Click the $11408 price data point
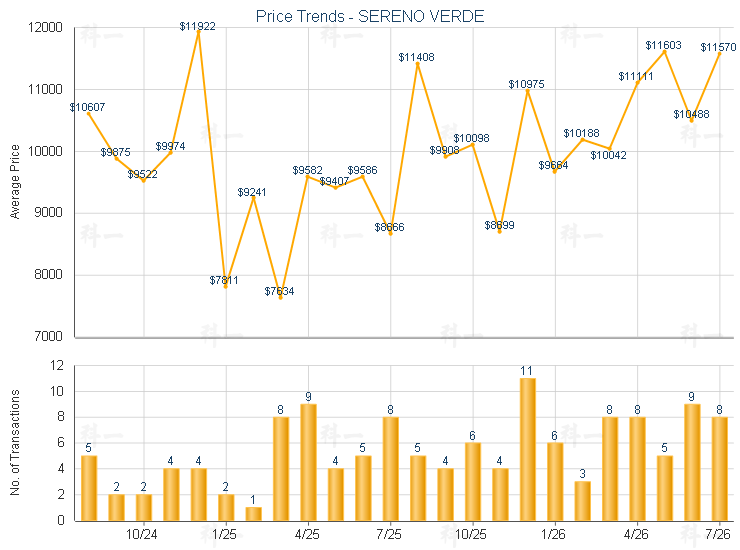Image resolution: width=740 pixels, height=550 pixels. [x=418, y=64]
